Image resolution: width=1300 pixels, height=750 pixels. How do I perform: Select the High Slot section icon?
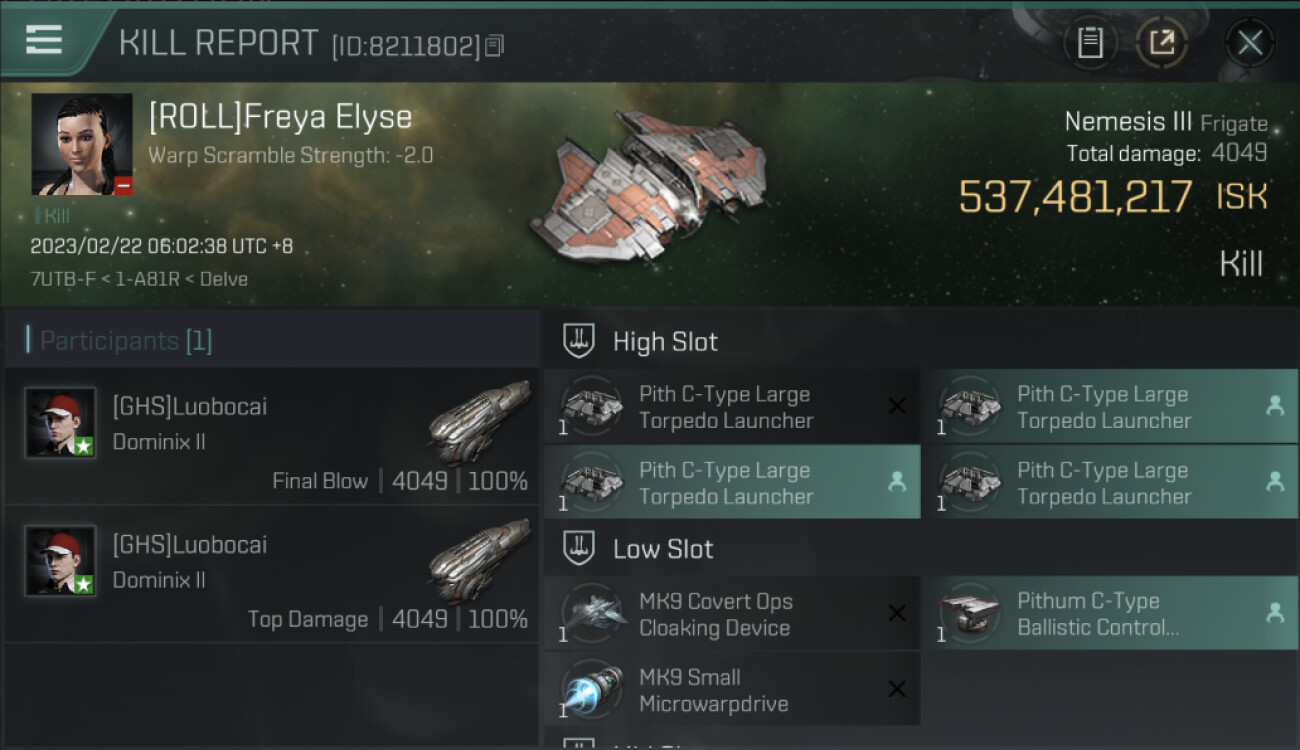pyautogui.click(x=580, y=341)
